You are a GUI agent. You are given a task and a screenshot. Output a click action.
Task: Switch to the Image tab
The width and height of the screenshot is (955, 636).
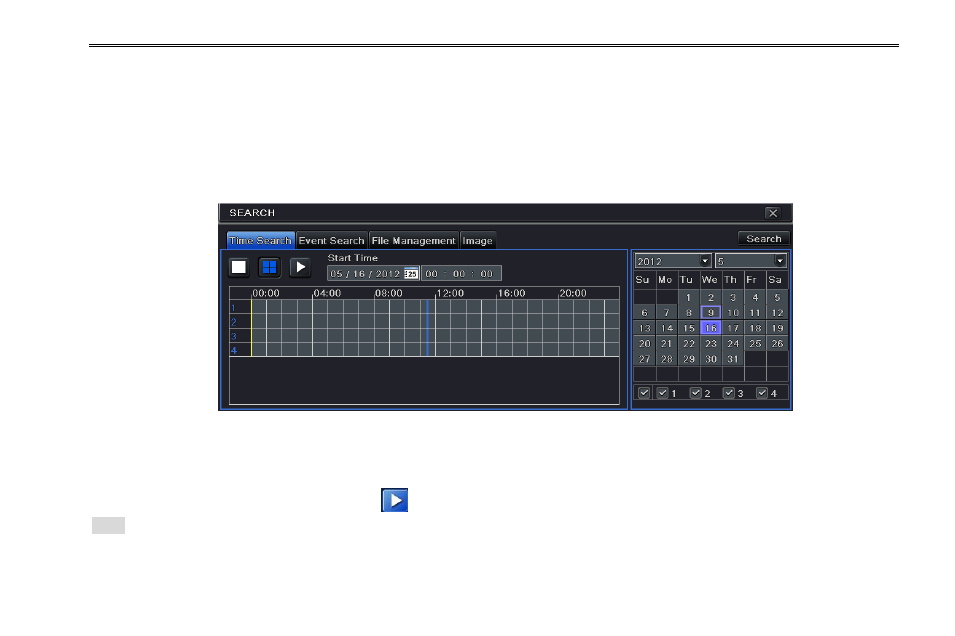478,240
